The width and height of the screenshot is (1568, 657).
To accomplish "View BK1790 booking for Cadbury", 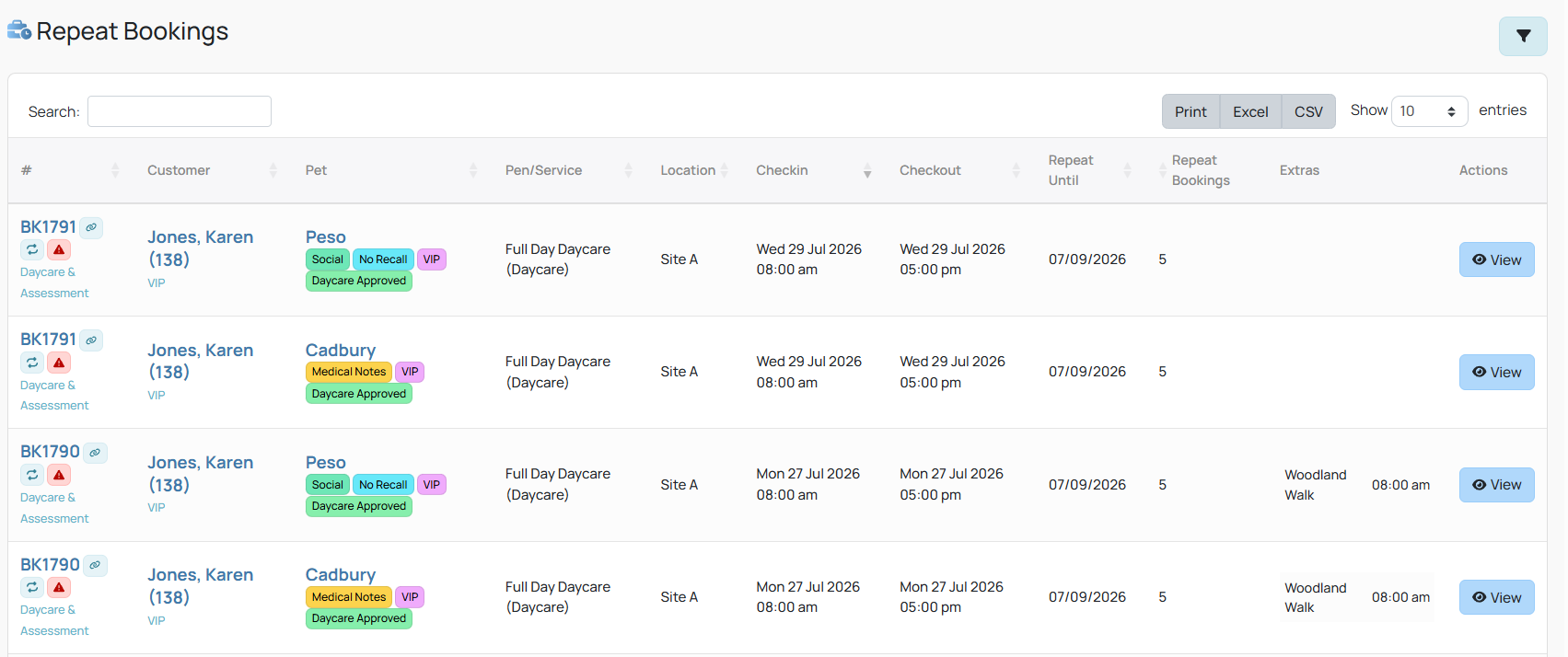I will pyautogui.click(x=1496, y=597).
